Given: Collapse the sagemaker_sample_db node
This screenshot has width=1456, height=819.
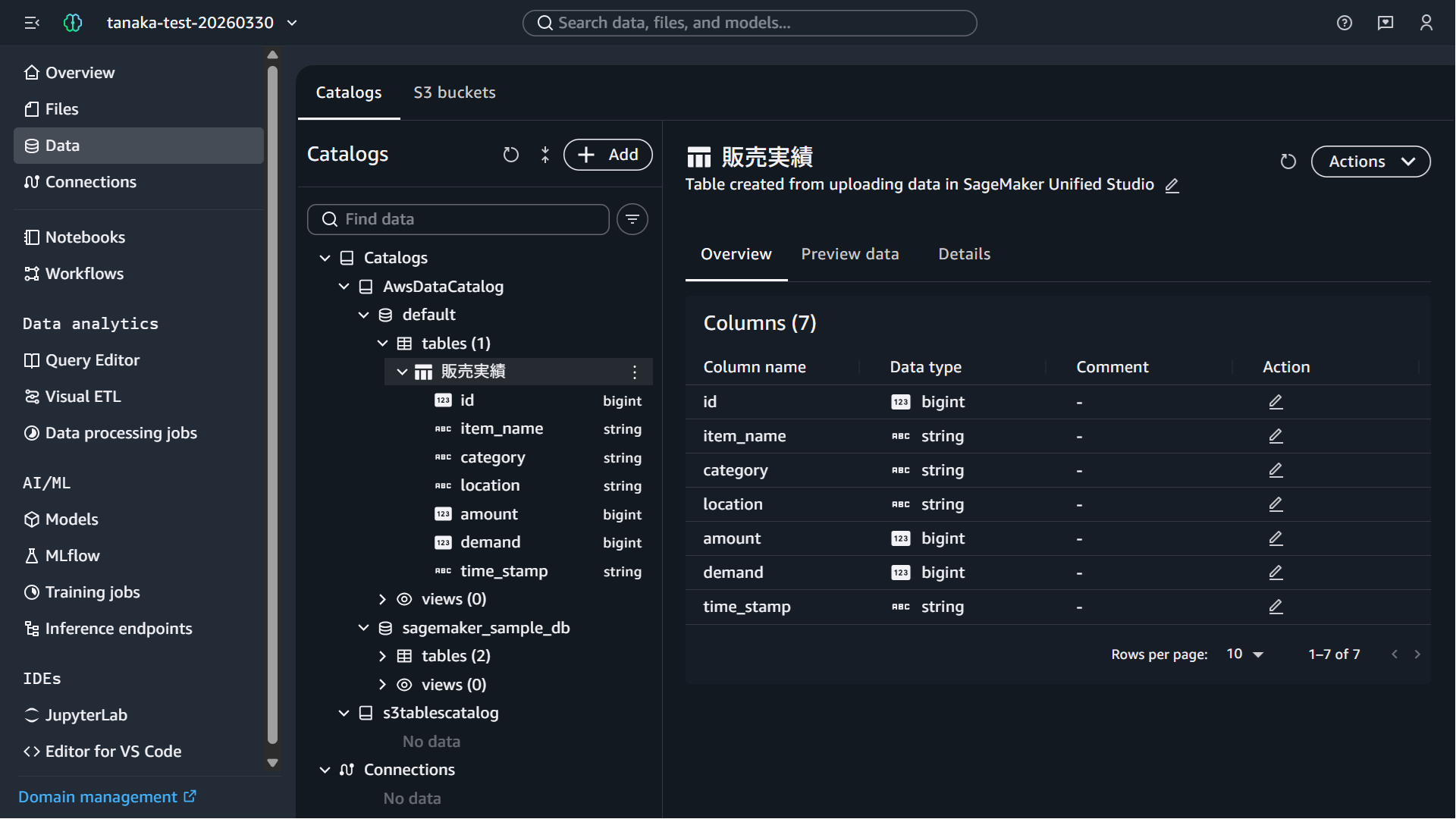Looking at the screenshot, I should coord(363,628).
